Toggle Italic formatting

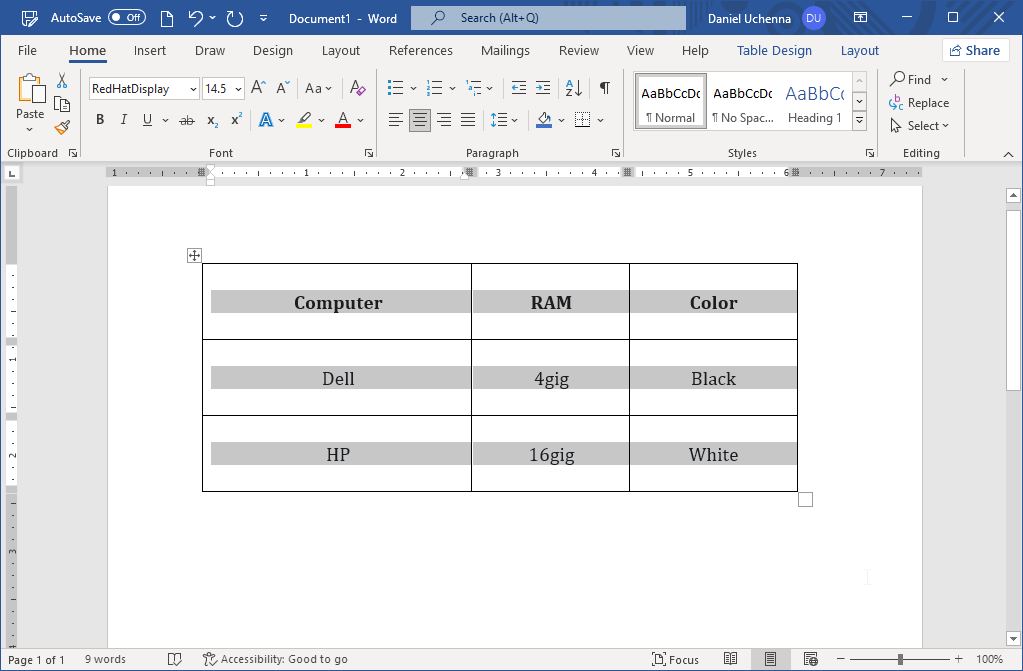click(124, 120)
